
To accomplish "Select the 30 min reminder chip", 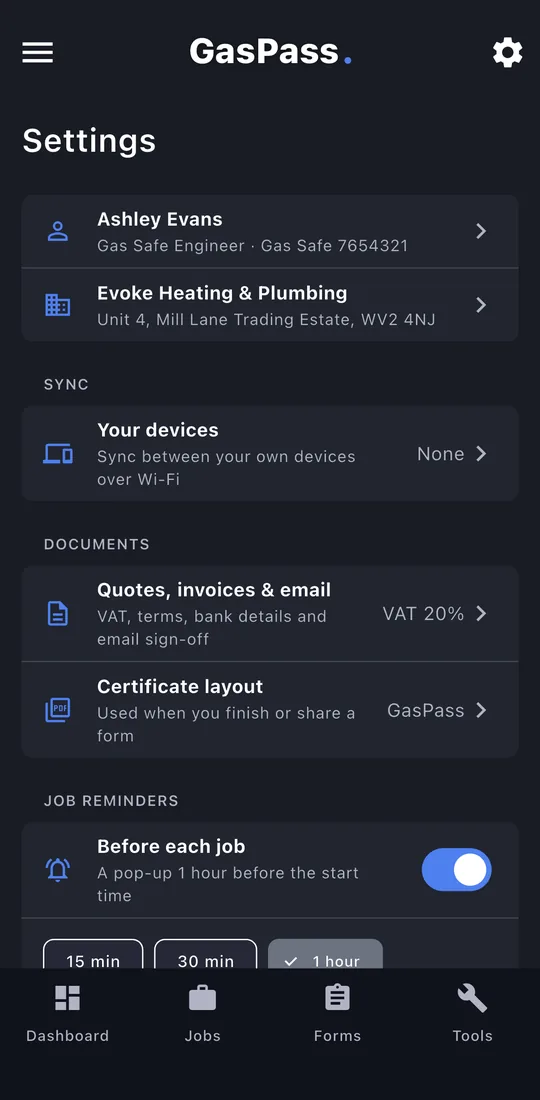I will click(205, 954).
